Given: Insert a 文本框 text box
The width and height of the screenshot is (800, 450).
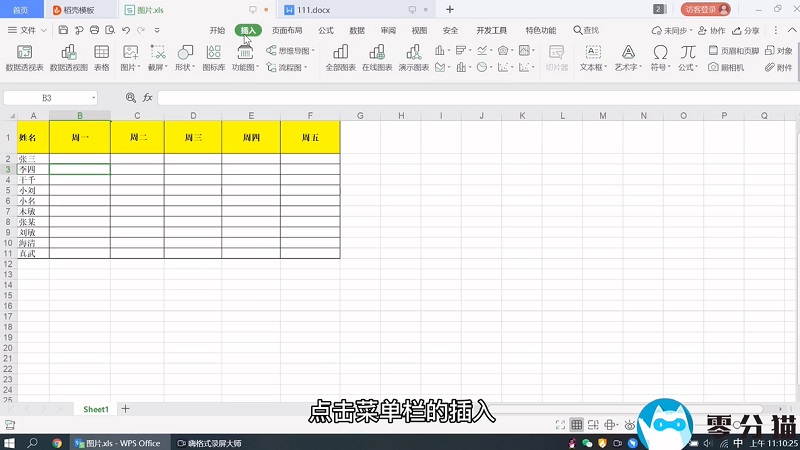Looking at the screenshot, I should pyautogui.click(x=592, y=57).
